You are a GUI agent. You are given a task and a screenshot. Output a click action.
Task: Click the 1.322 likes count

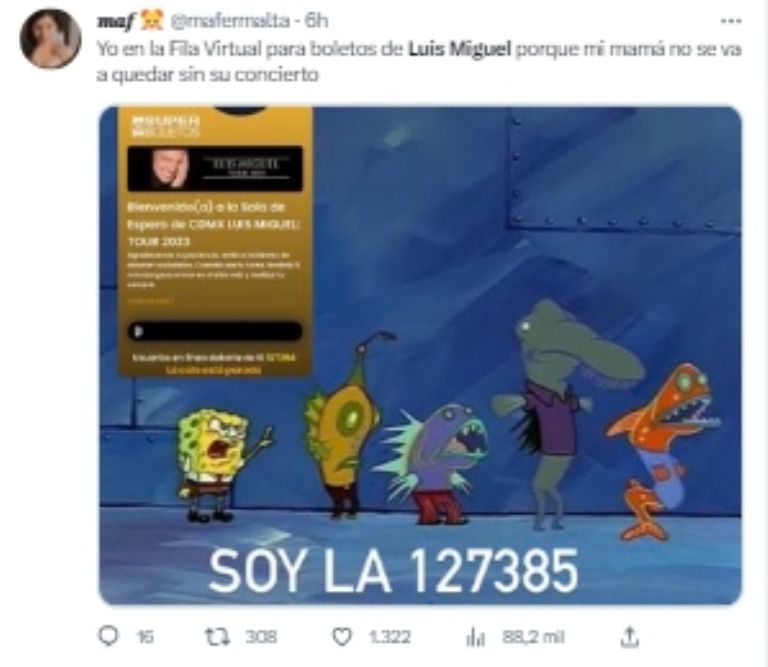(x=389, y=637)
